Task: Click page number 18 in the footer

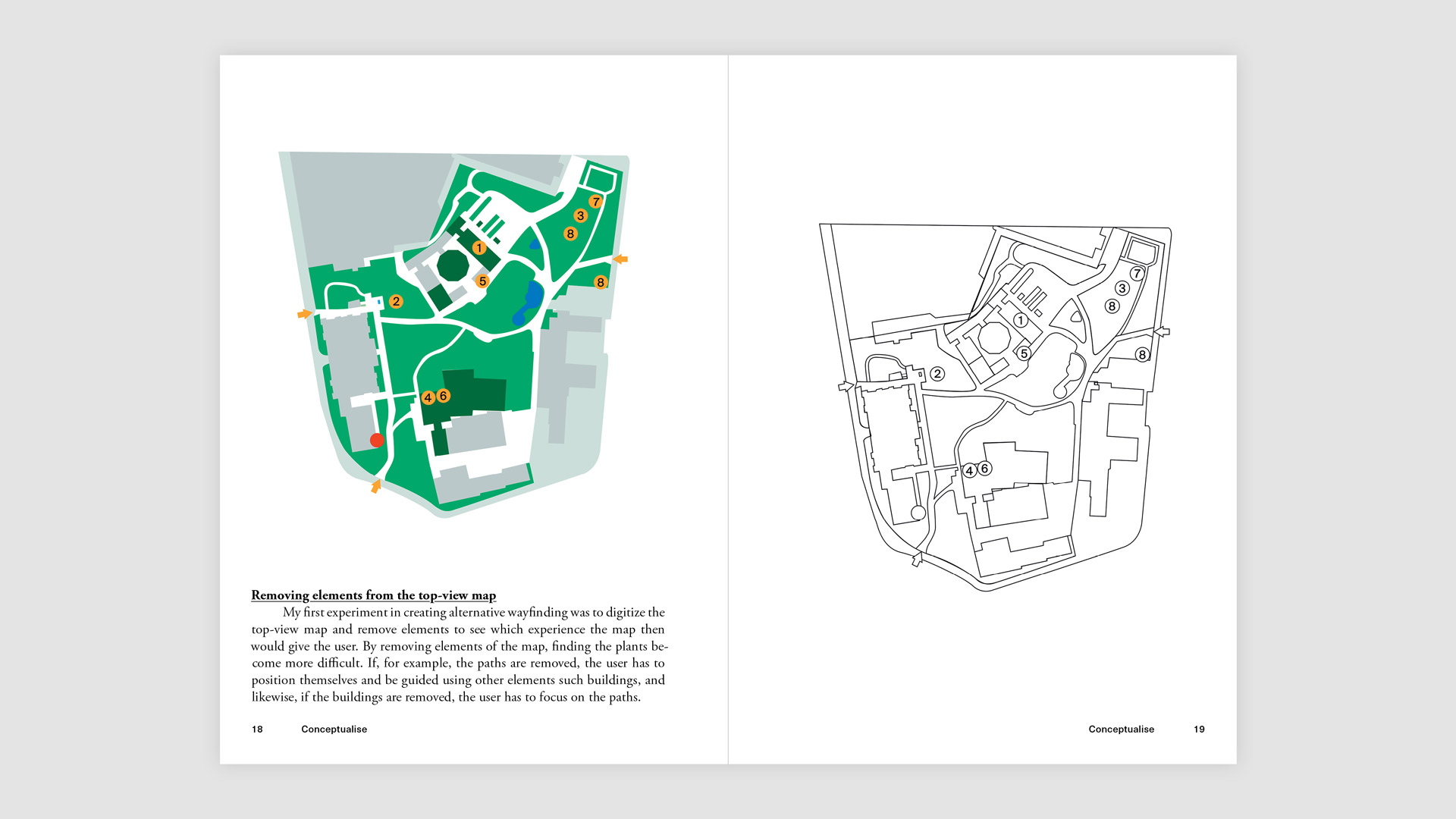Action: tap(257, 730)
